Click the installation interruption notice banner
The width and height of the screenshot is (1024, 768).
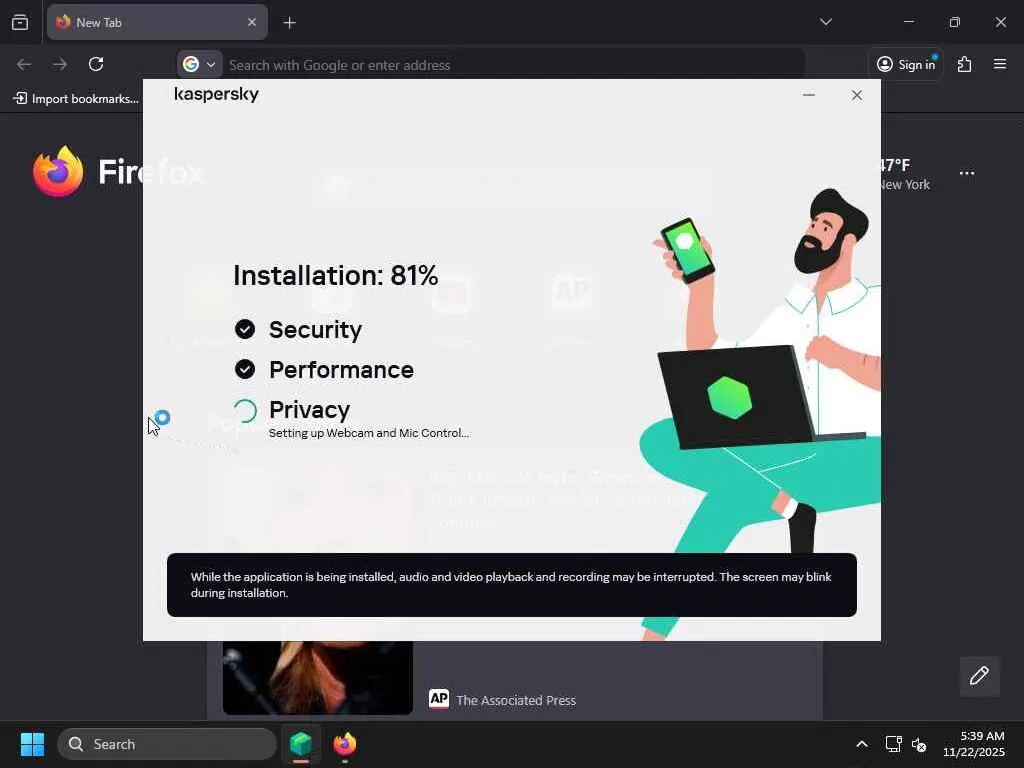pyautogui.click(x=511, y=584)
